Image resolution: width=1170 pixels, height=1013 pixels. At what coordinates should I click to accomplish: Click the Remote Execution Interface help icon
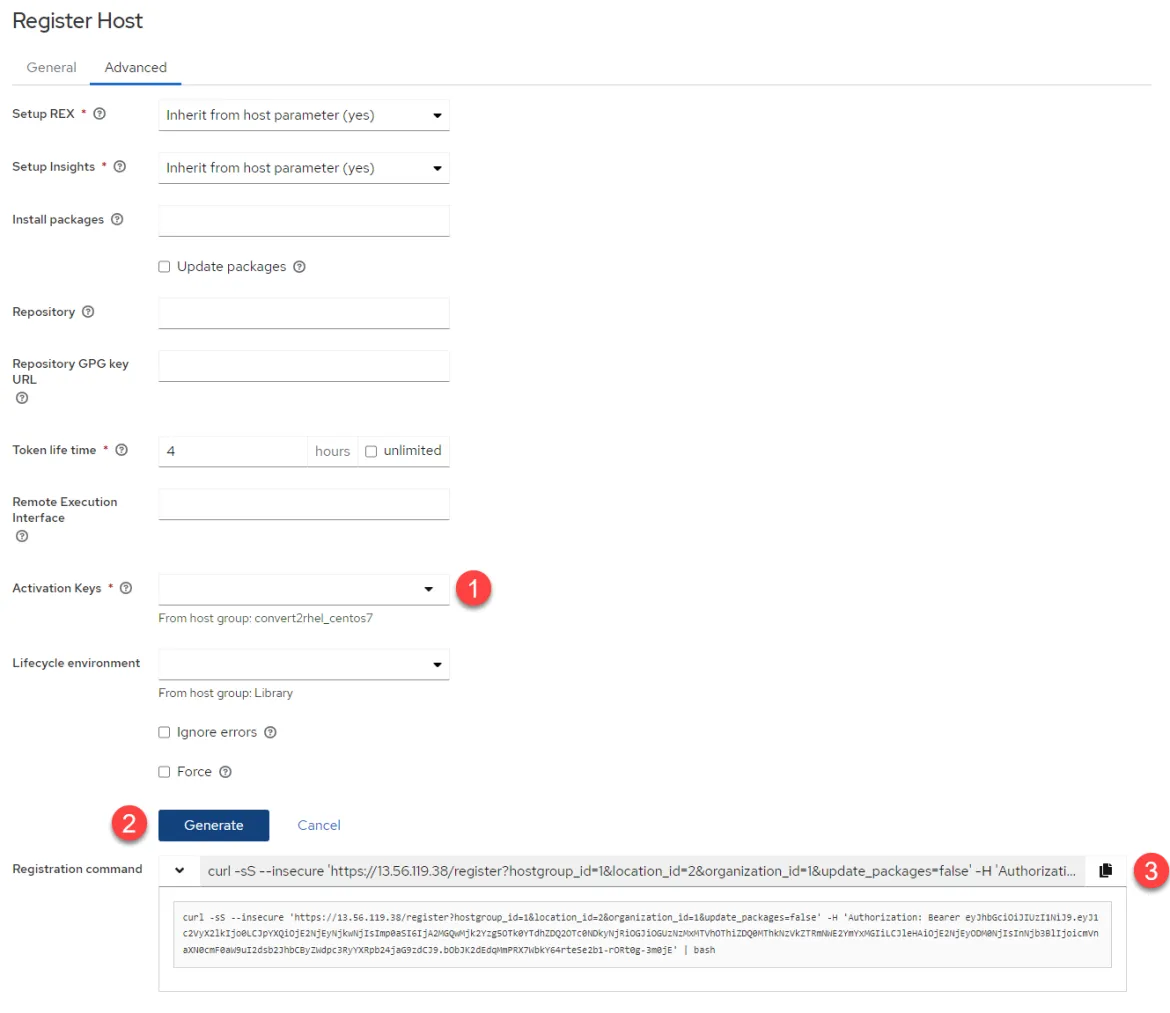(22, 536)
